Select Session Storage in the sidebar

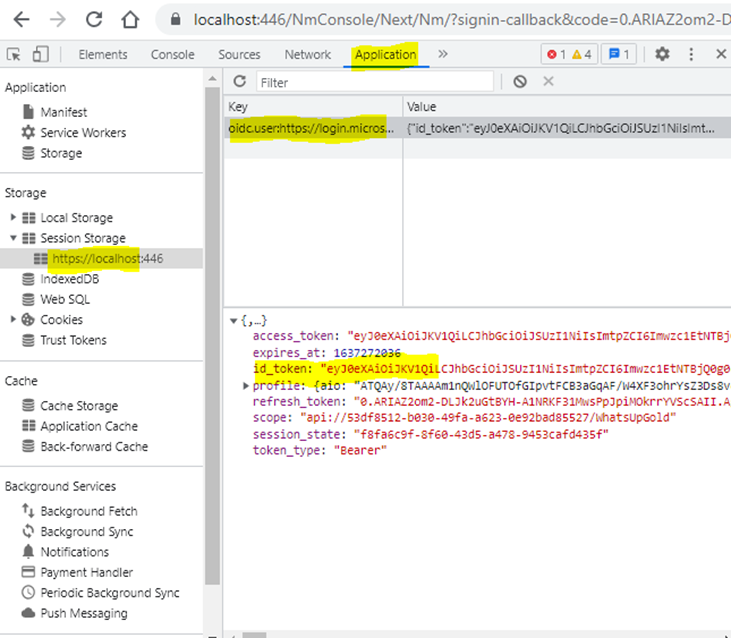pyautogui.click(x=83, y=238)
